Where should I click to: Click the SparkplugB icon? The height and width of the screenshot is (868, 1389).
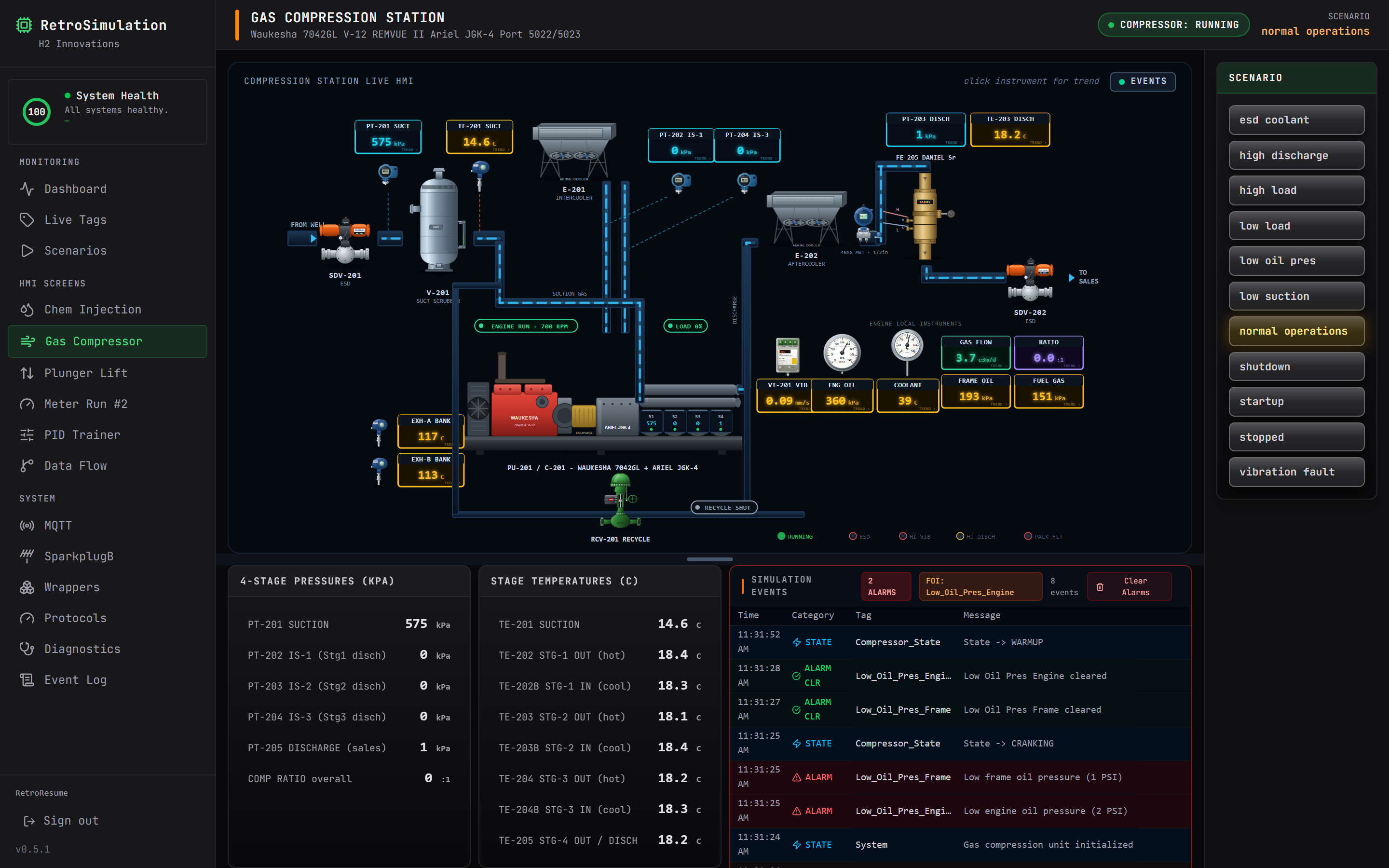[x=27, y=556]
